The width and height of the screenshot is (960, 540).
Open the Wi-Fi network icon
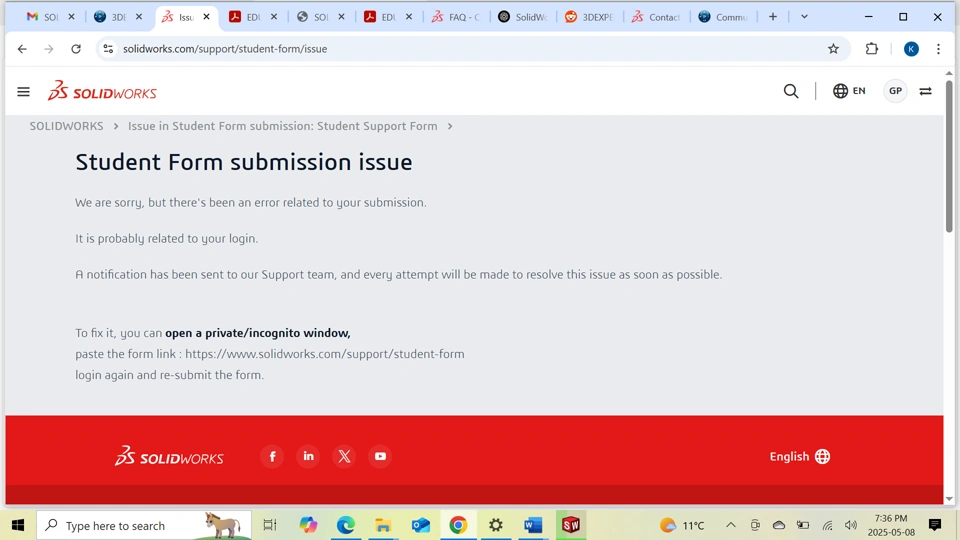coord(827,525)
